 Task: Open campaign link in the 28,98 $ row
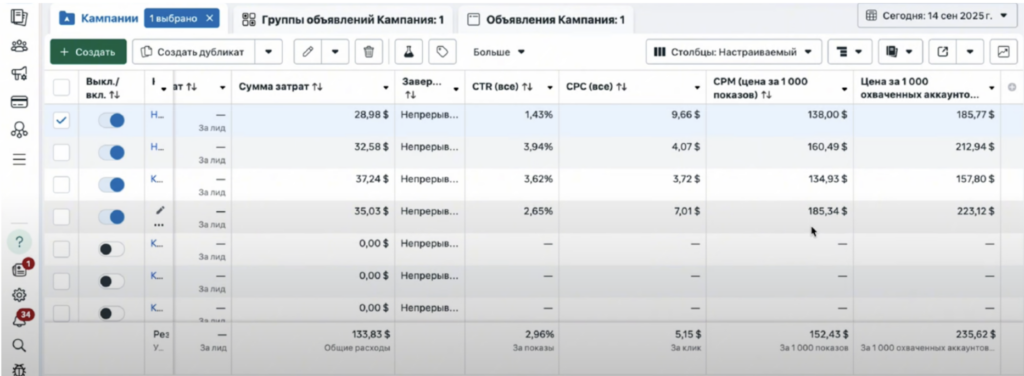coord(157,114)
